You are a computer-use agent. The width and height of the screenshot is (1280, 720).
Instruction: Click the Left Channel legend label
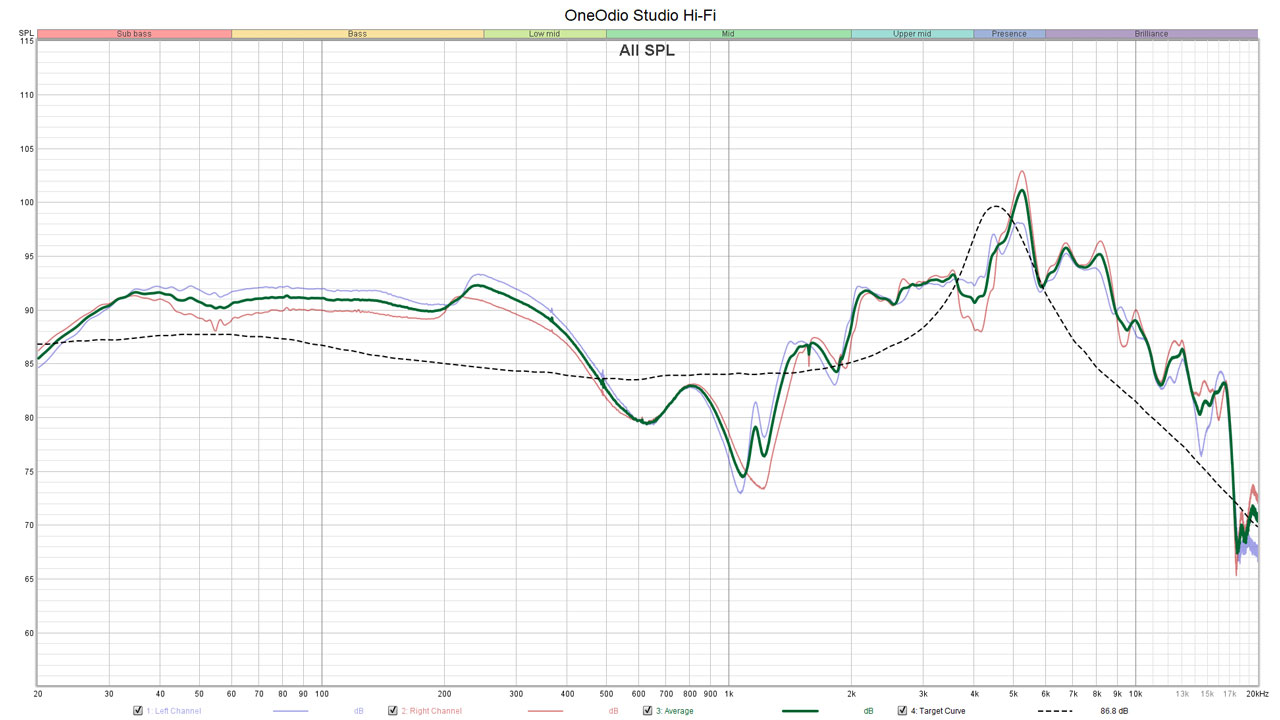pyautogui.click(x=173, y=711)
